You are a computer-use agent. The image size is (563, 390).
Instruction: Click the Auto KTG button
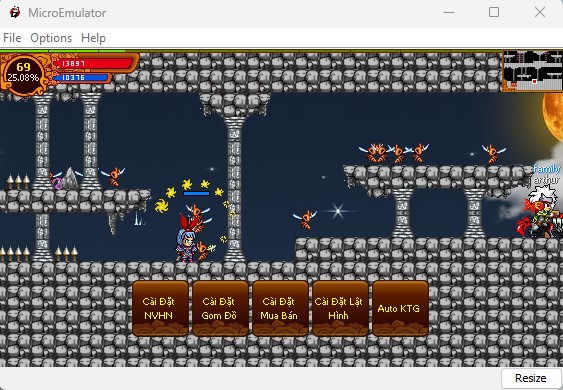point(400,308)
